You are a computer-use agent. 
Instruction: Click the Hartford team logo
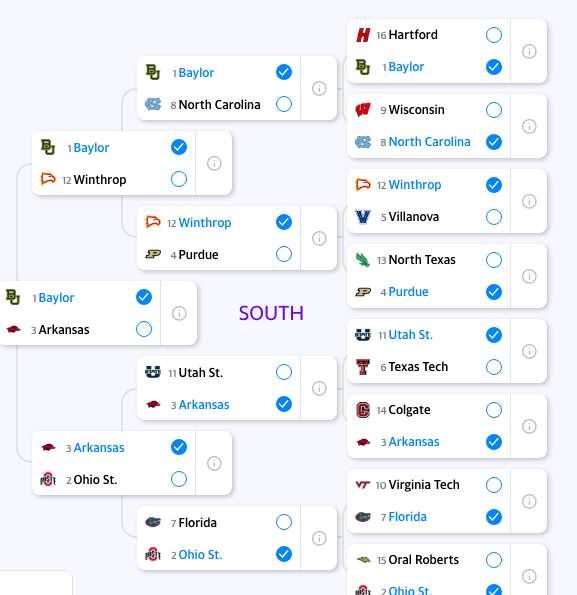click(x=363, y=35)
